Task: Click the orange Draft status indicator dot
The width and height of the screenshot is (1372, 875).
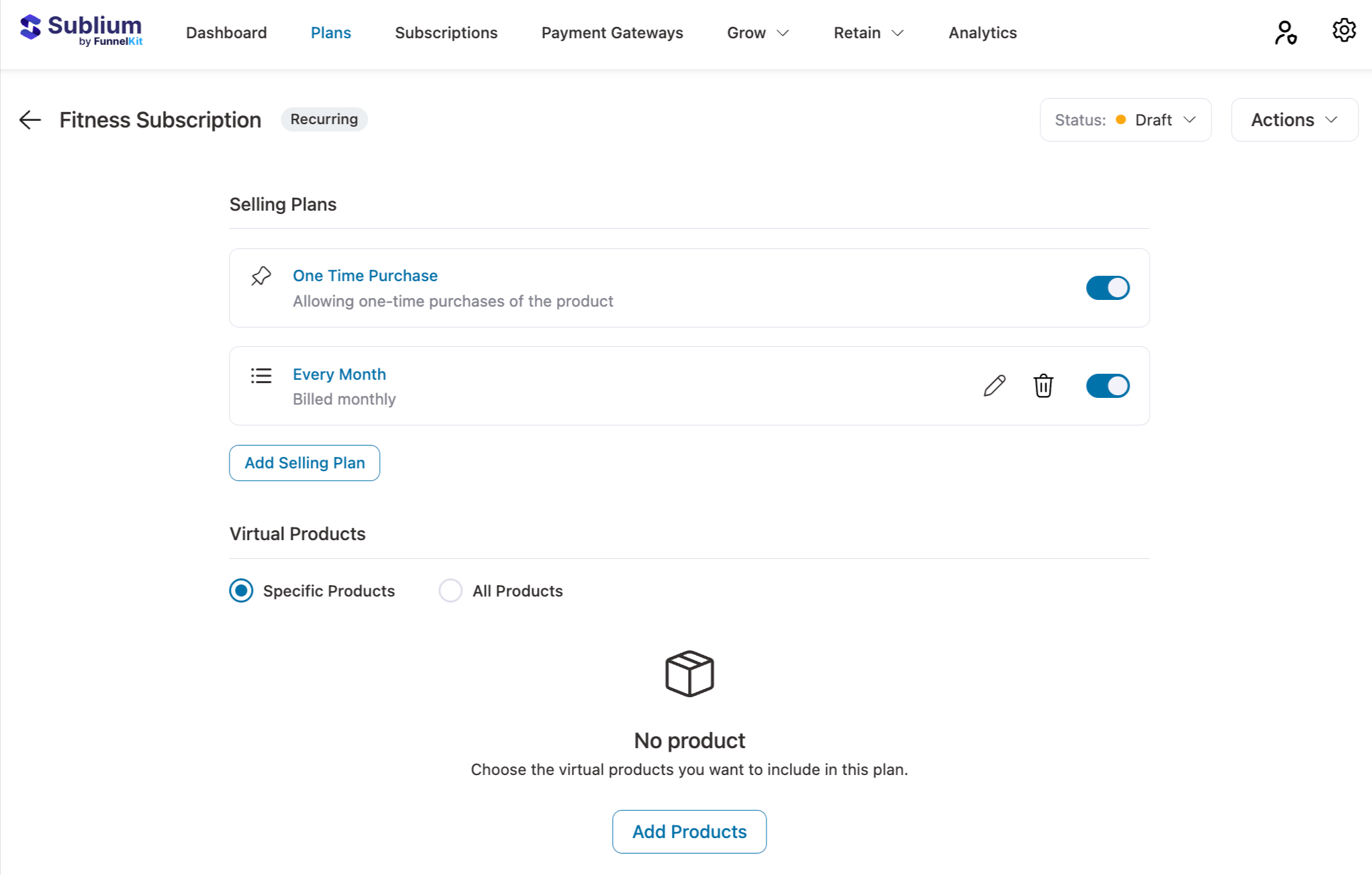Action: (x=1120, y=119)
